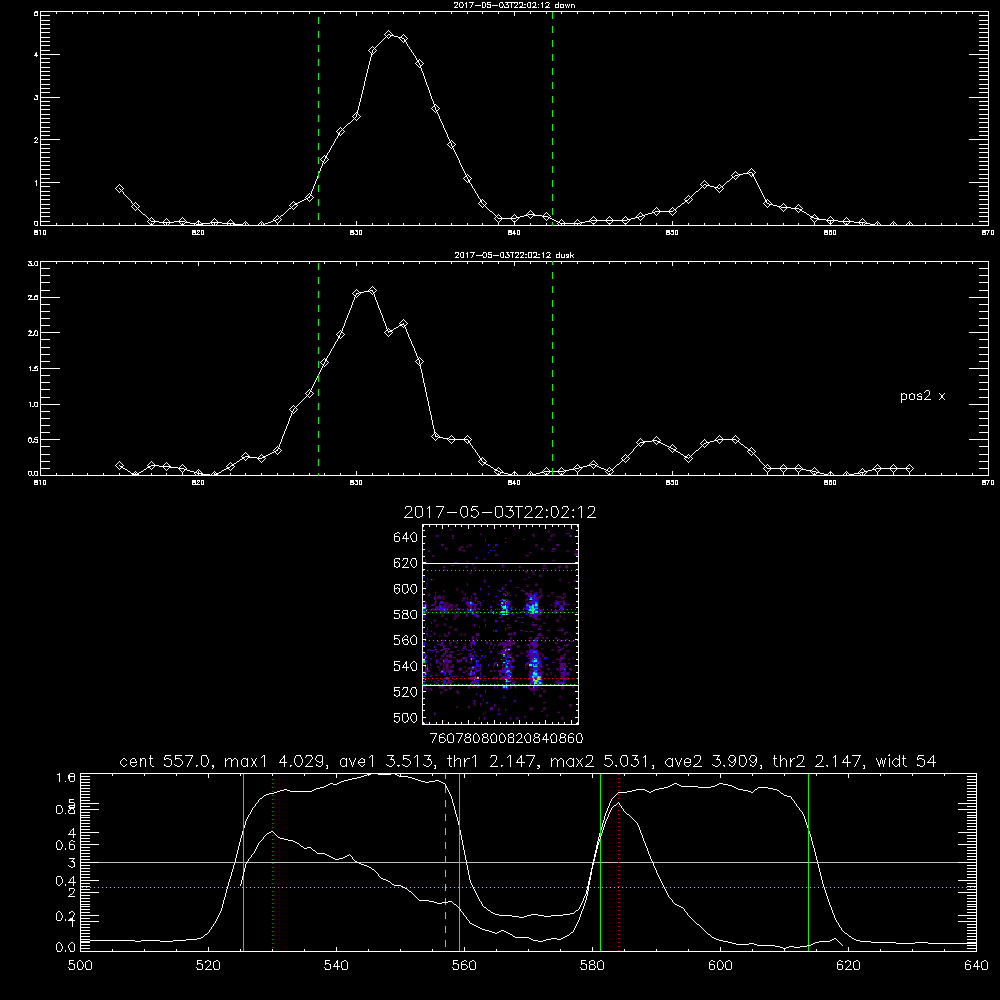Click the '2017-05-03T22:02:12 dawn' plot title

(x=514, y=5)
